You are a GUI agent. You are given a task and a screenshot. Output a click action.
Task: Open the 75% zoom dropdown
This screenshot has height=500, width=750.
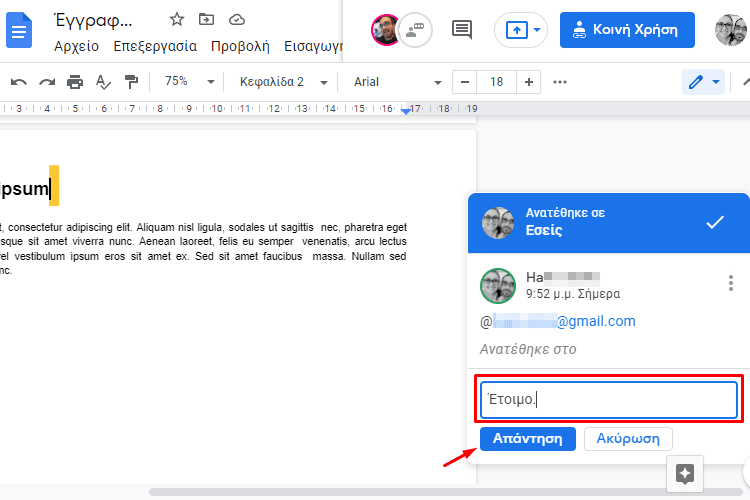coord(189,82)
